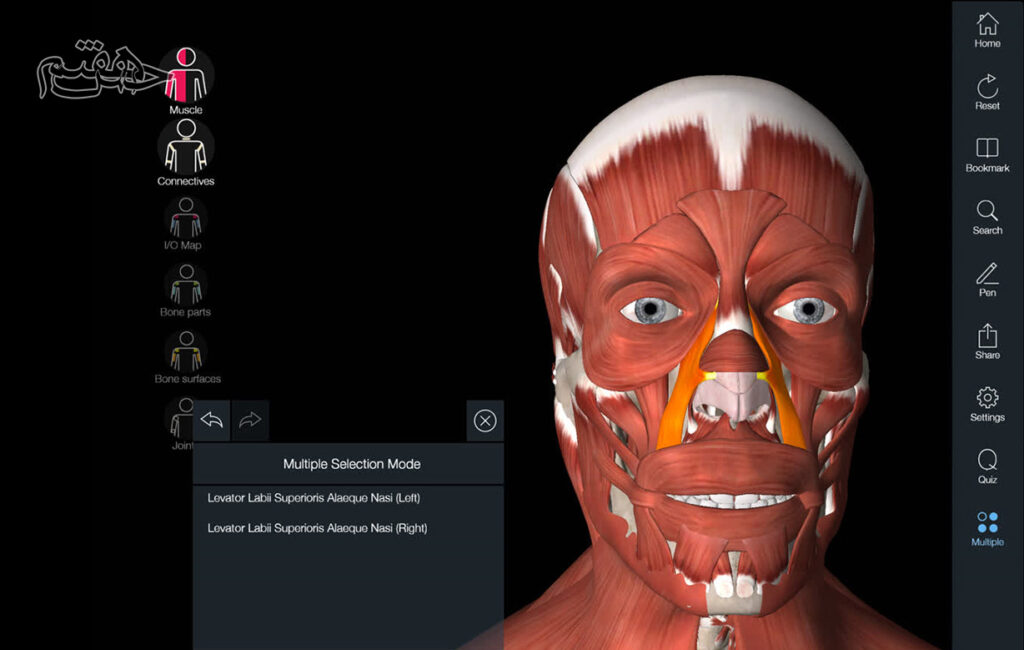Open the Bookmark panel
The height and width of the screenshot is (650, 1024).
987,154
